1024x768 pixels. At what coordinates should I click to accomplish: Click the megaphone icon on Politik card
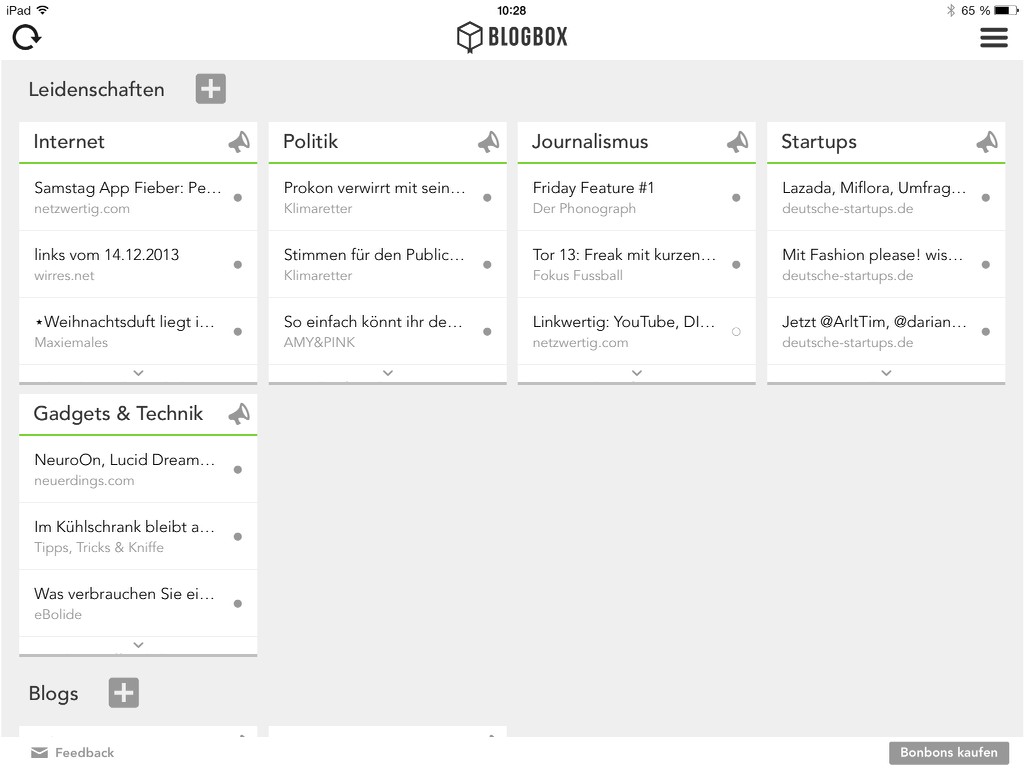click(488, 142)
